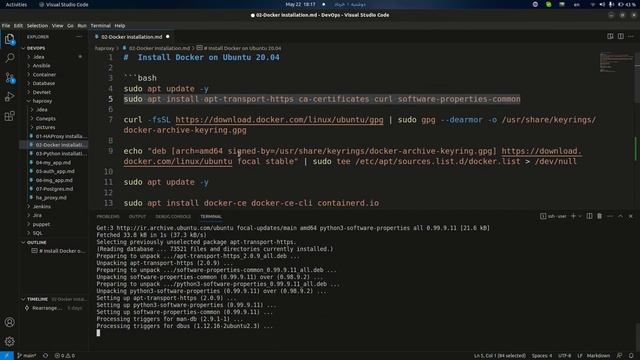Open ha_proxy.md file
This screenshot has width=640, height=360.
click(x=51, y=198)
